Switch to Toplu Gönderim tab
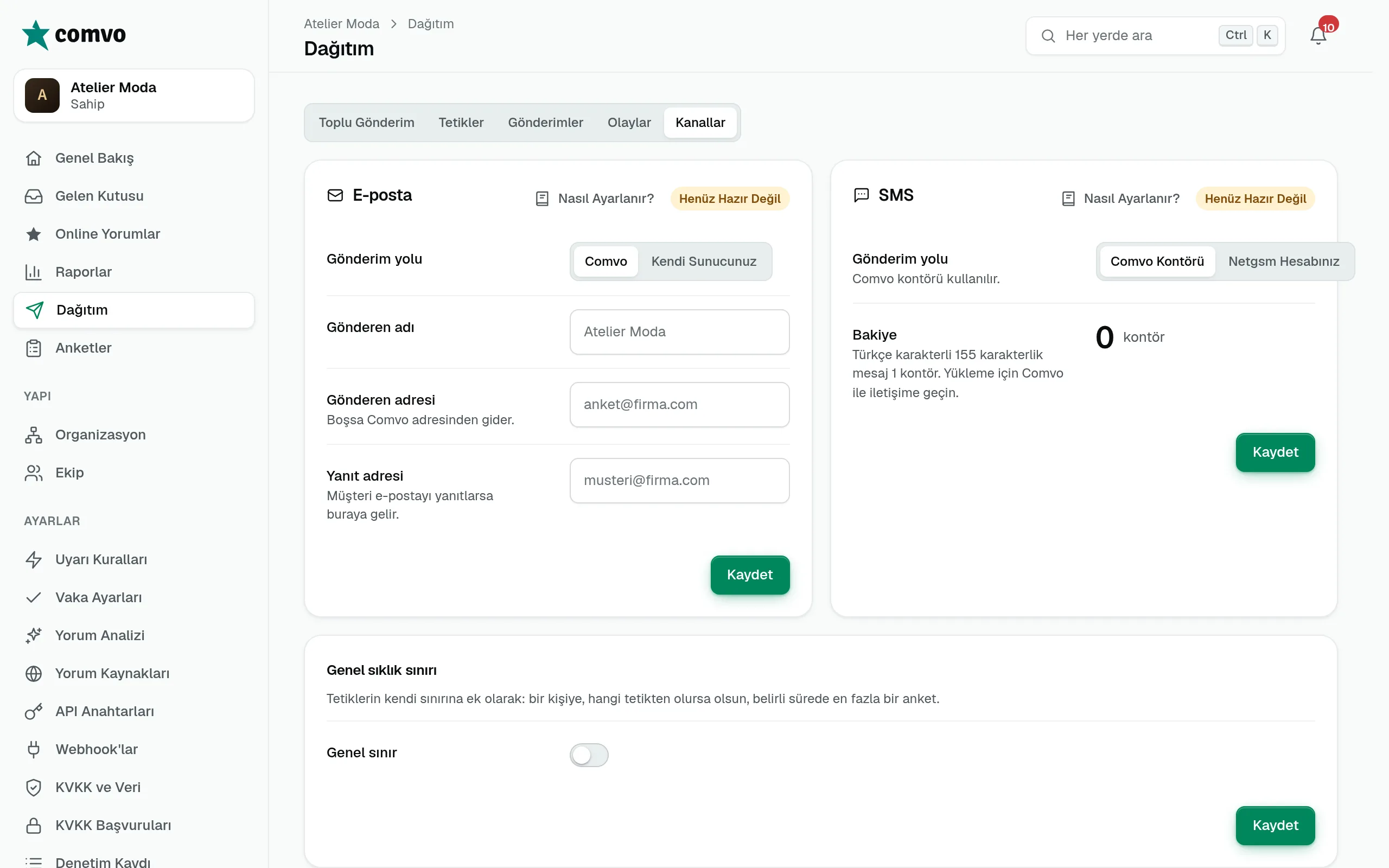This screenshot has height=868, width=1389. 366,122
